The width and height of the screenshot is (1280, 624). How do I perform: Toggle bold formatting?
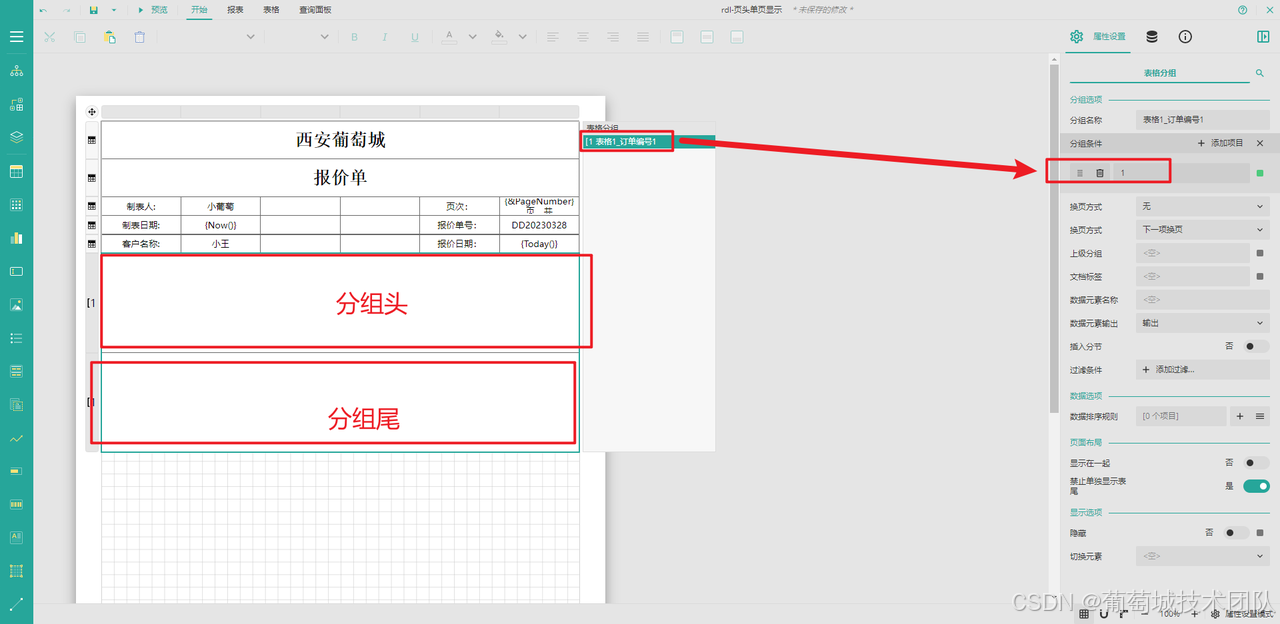click(354, 37)
